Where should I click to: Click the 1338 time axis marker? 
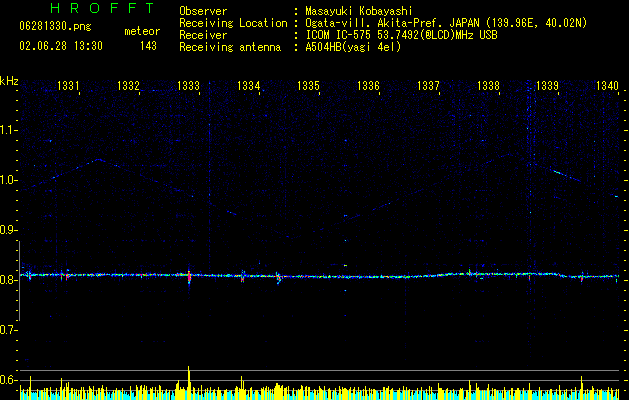coord(488,86)
